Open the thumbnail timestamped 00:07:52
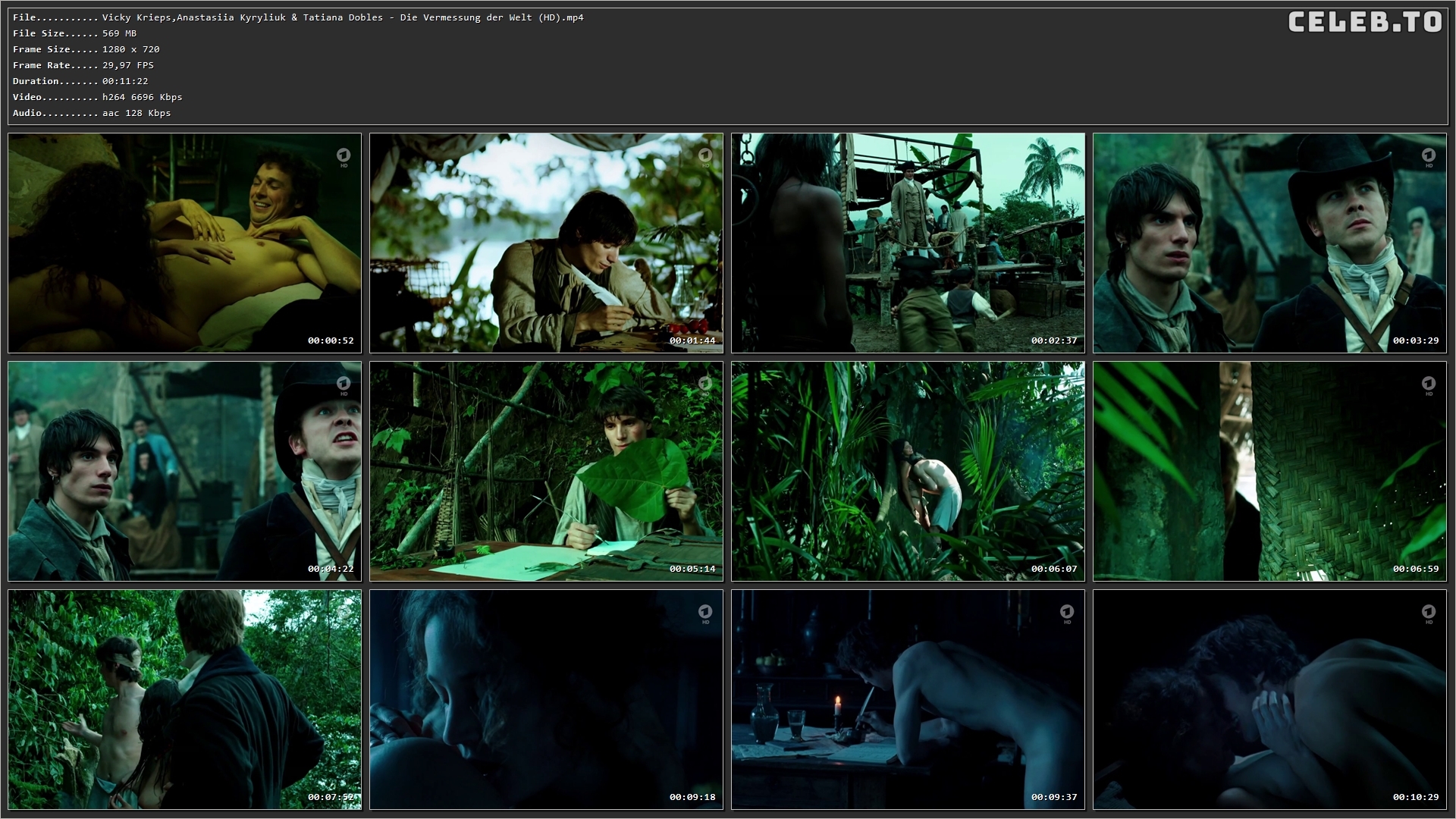This screenshot has width=1456, height=819. 184,699
